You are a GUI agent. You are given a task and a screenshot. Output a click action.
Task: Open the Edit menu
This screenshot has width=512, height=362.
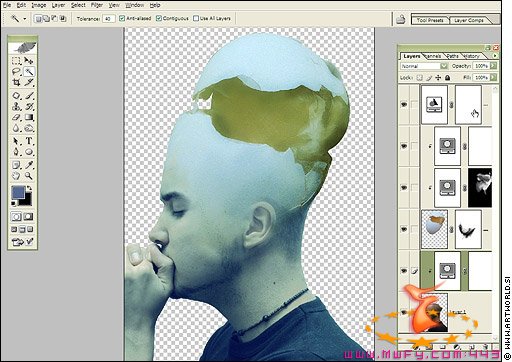click(21, 5)
